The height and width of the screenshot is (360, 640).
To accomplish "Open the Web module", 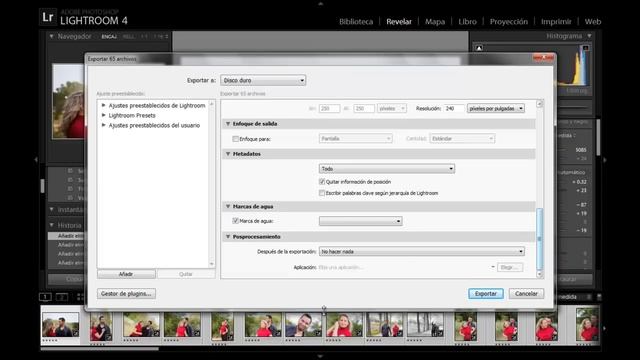I will tap(593, 22).
